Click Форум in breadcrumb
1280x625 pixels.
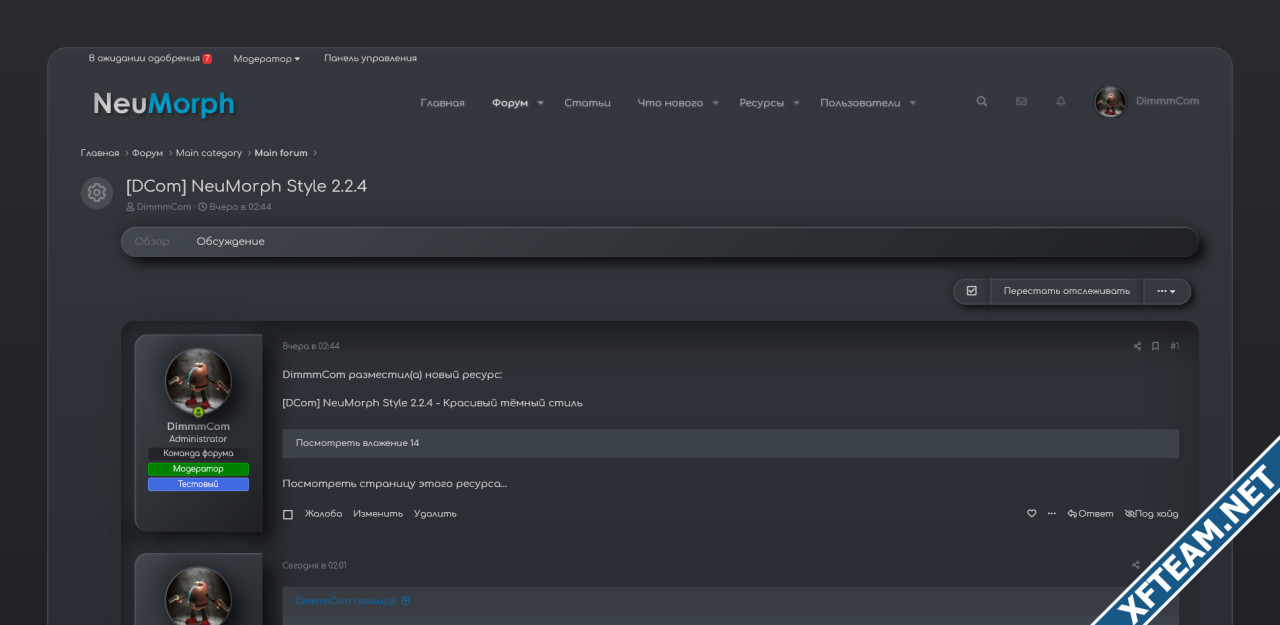[x=147, y=153]
